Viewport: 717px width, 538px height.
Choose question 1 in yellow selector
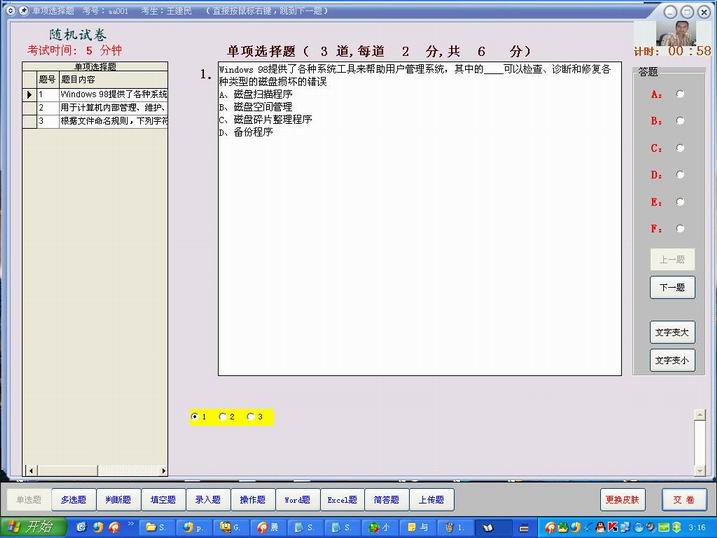tap(195, 416)
